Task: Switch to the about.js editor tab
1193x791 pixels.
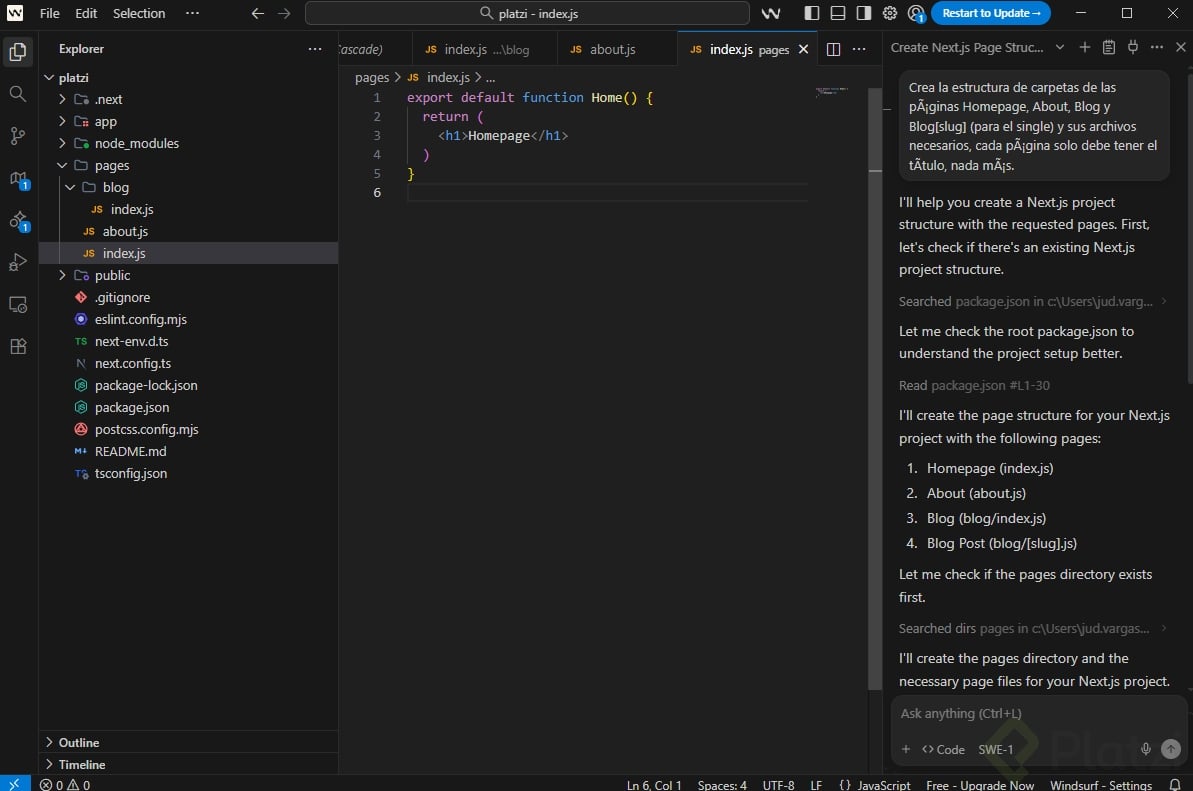Action: click(x=612, y=49)
